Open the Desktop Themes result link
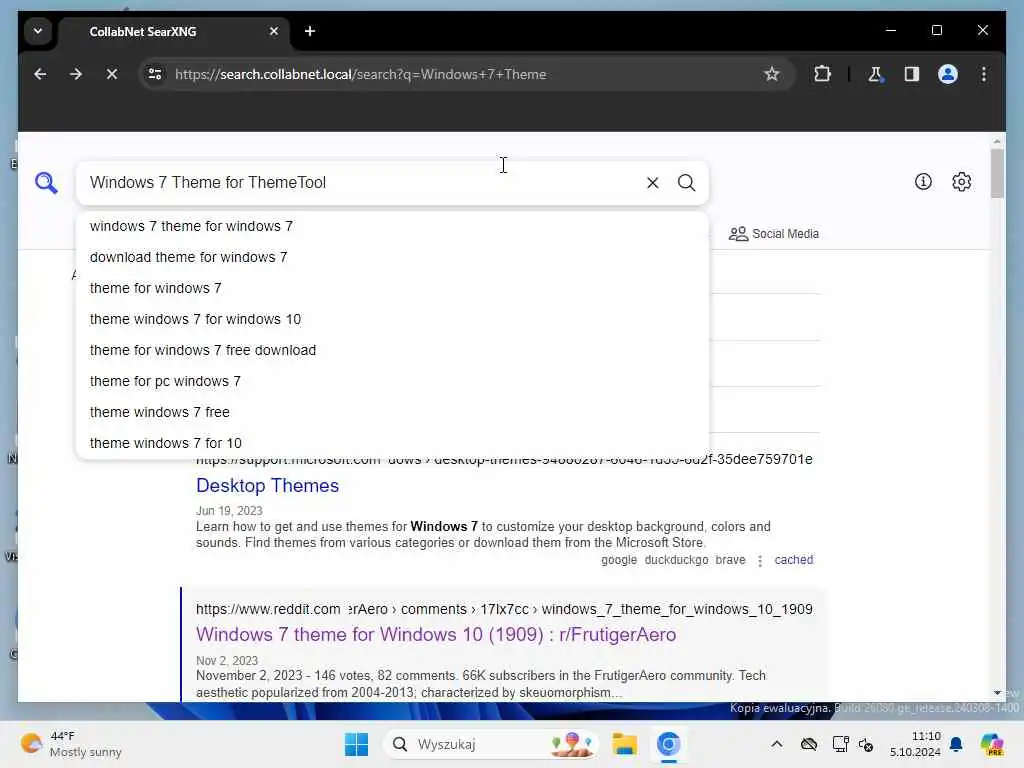This screenshot has width=1024, height=768. [x=267, y=486]
